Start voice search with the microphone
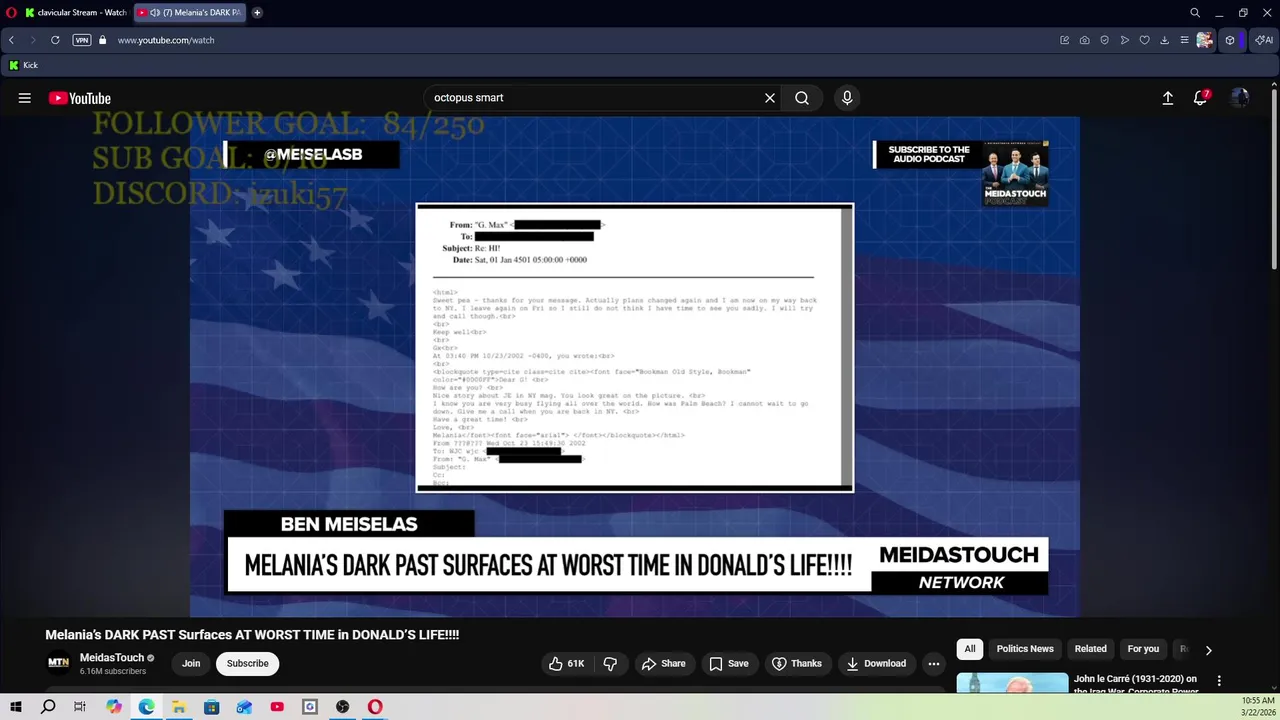The width and height of the screenshot is (1280, 720). tap(847, 98)
